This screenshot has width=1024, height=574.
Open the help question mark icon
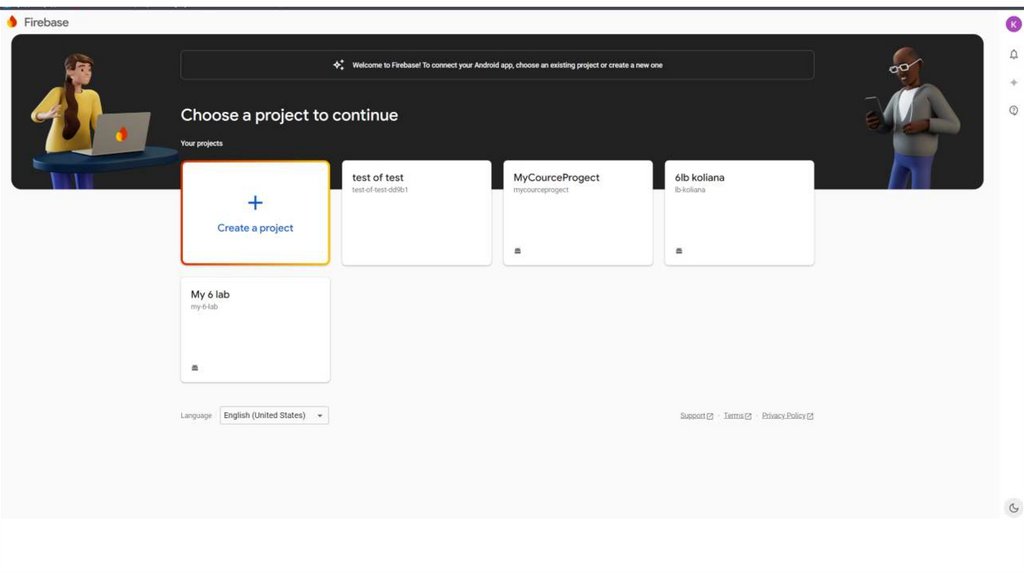point(1013,110)
